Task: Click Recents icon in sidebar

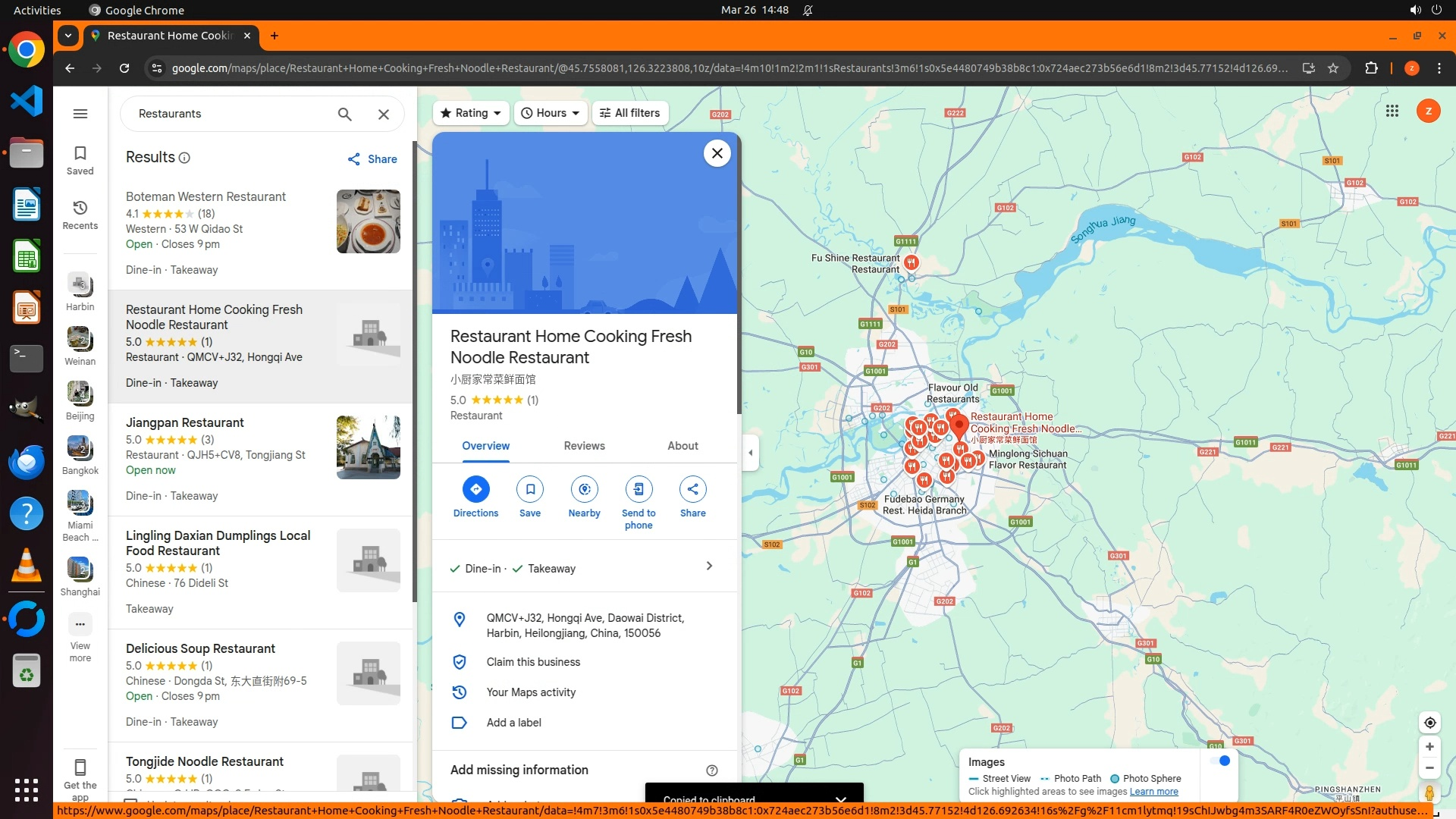Action: [80, 209]
